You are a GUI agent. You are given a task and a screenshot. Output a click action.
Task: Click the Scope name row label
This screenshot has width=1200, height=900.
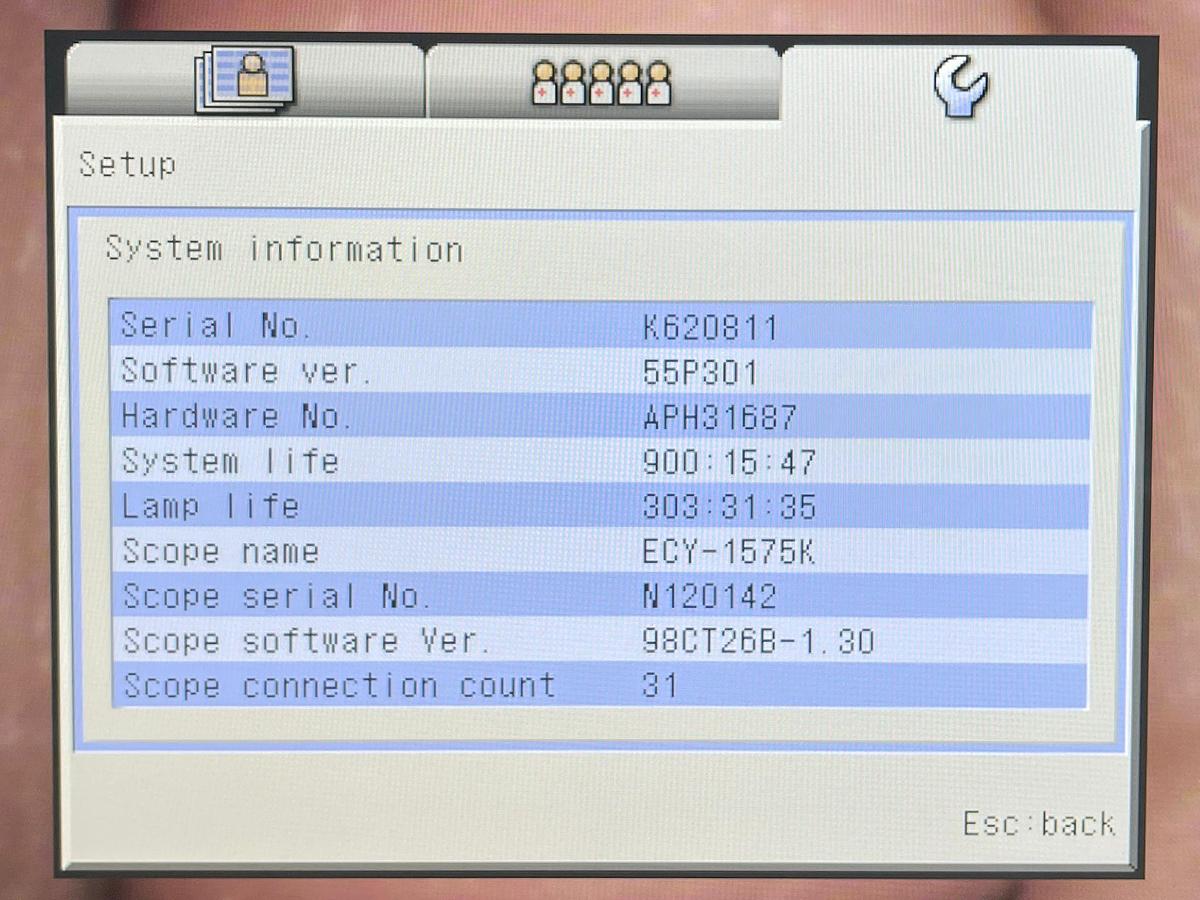pos(220,552)
